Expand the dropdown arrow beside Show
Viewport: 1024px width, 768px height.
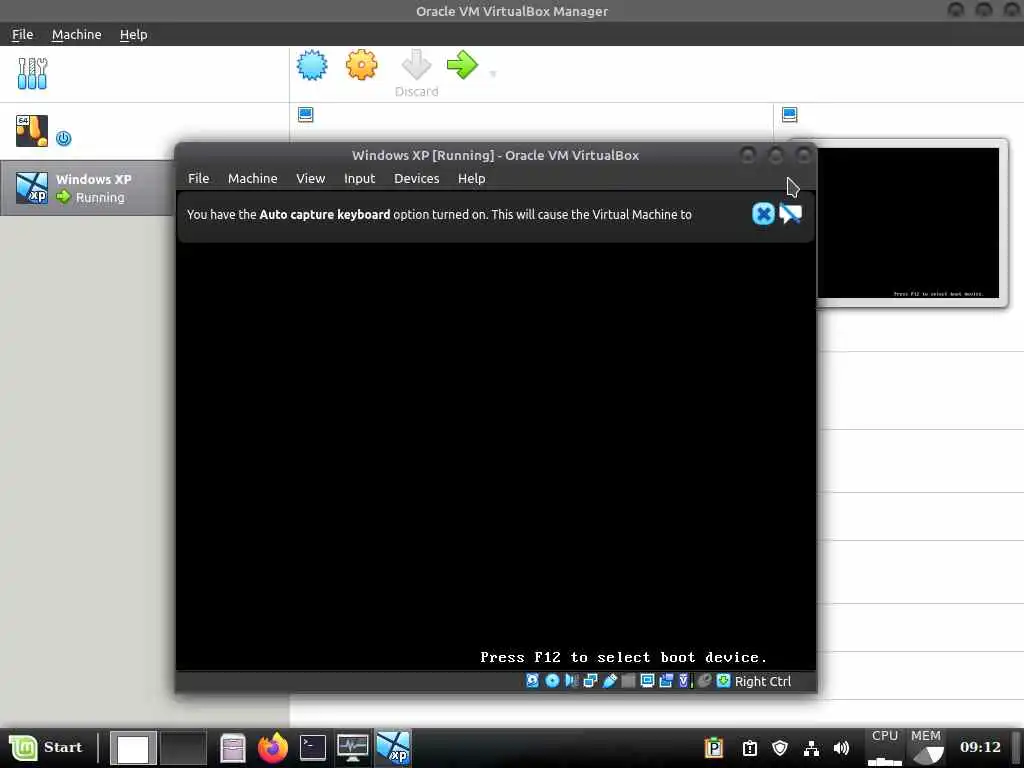493,73
